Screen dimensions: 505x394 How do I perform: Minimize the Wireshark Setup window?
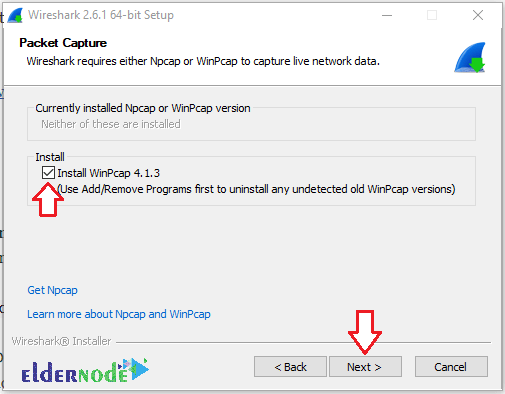tap(387, 15)
